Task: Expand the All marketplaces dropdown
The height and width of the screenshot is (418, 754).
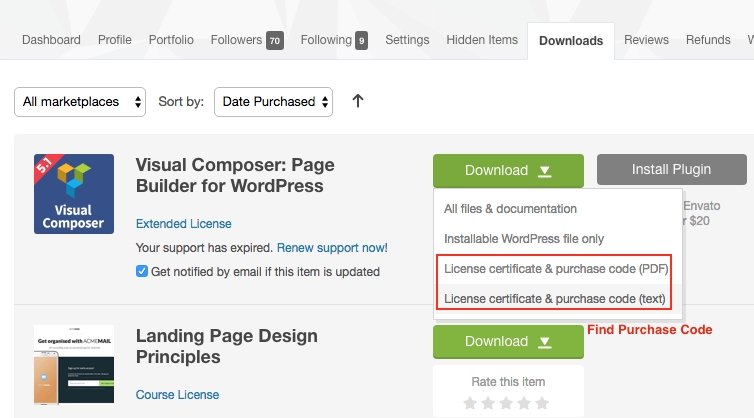Action: click(80, 101)
